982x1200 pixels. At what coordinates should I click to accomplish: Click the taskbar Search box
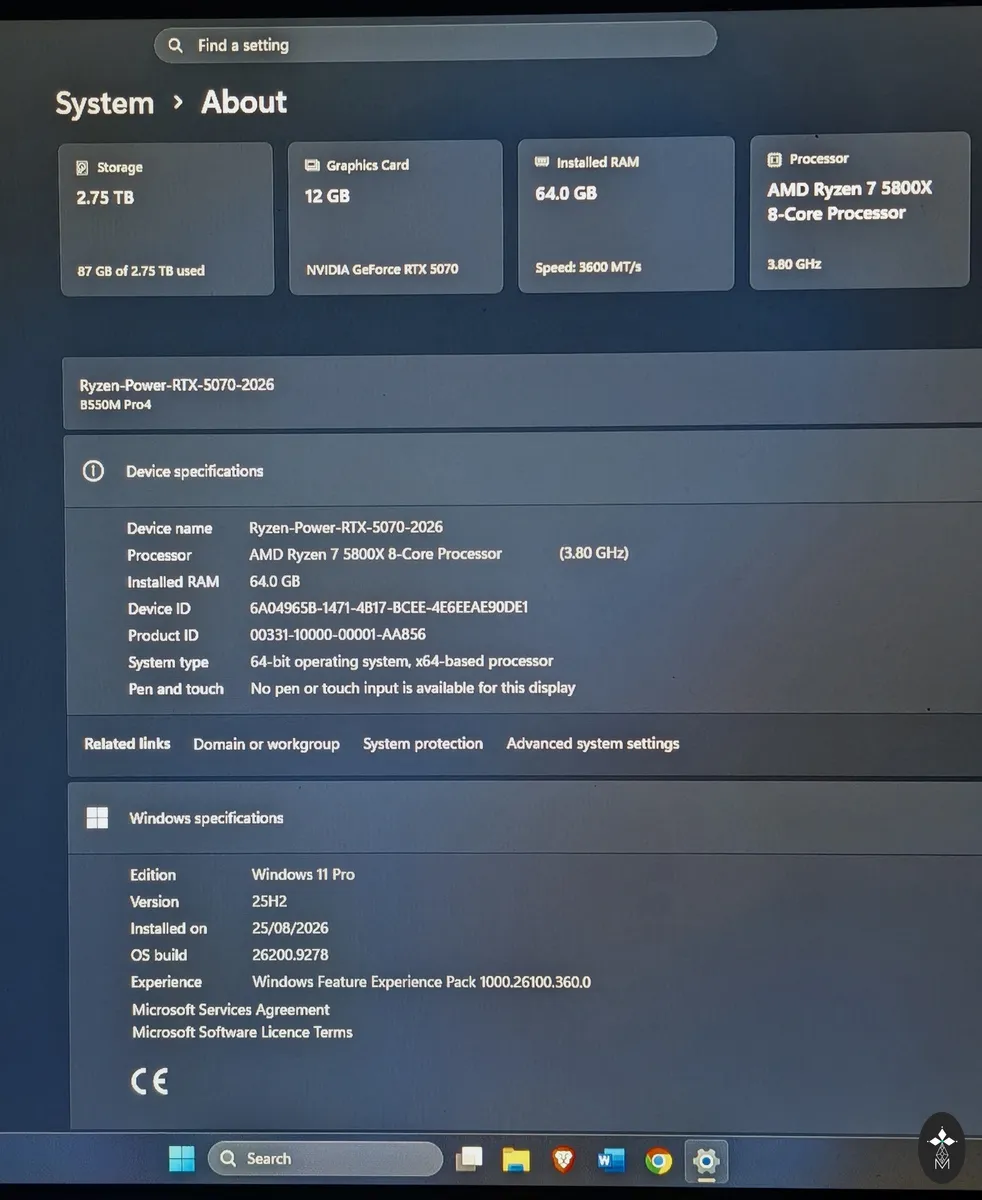click(x=325, y=1159)
